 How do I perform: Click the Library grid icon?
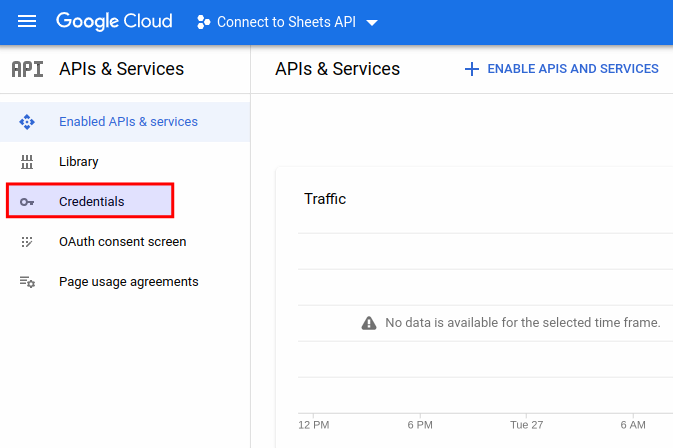point(27,162)
